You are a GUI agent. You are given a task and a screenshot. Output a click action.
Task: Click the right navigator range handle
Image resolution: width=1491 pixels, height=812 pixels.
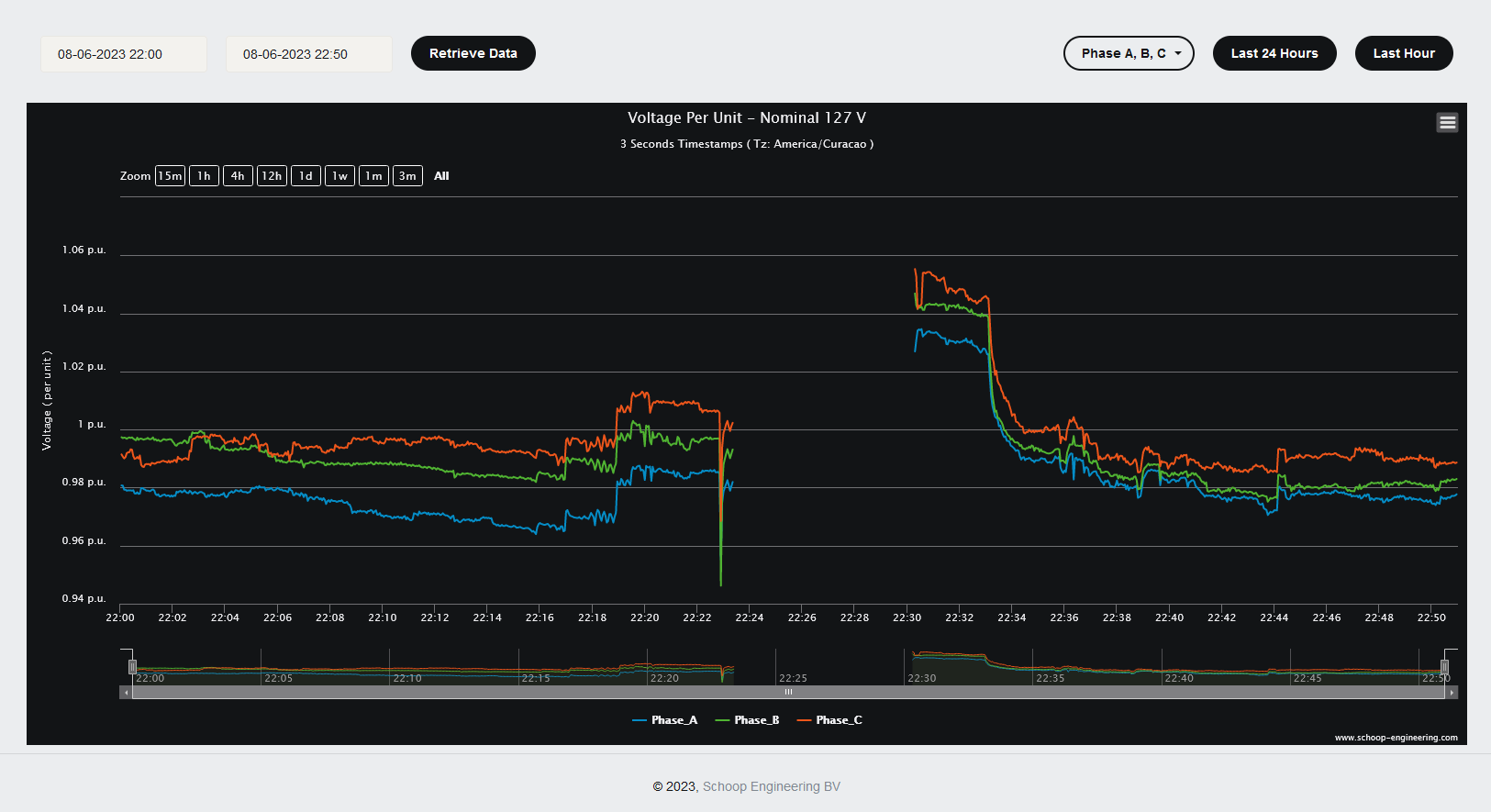(x=1444, y=666)
